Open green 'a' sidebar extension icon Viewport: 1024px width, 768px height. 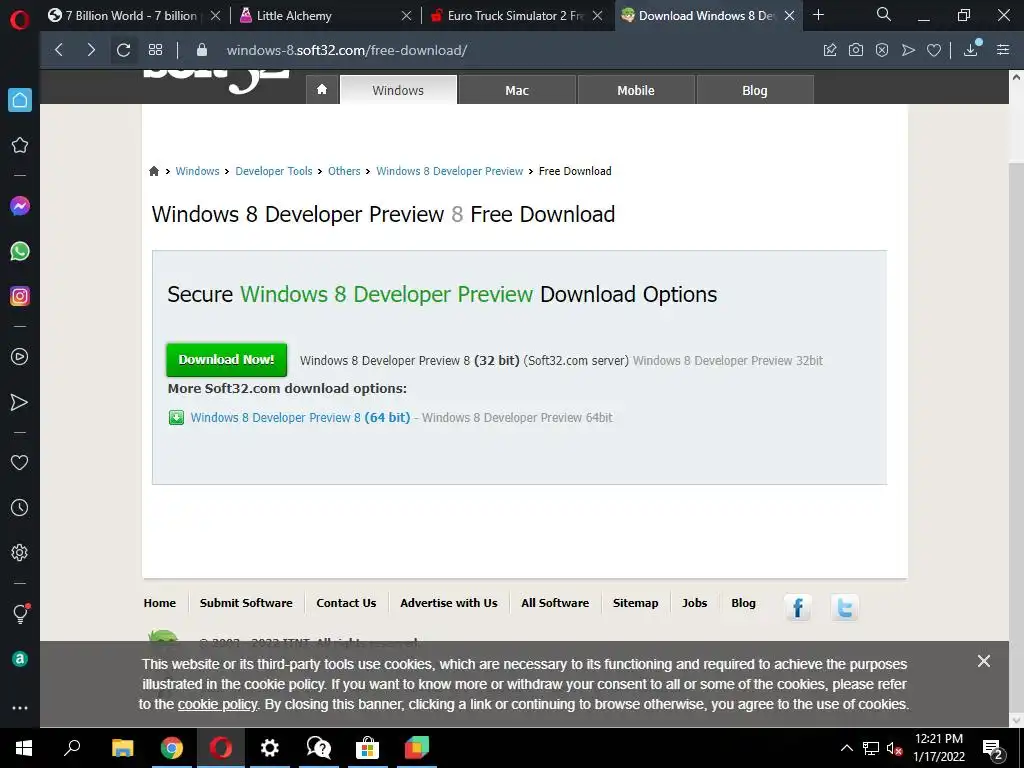pyautogui.click(x=20, y=659)
